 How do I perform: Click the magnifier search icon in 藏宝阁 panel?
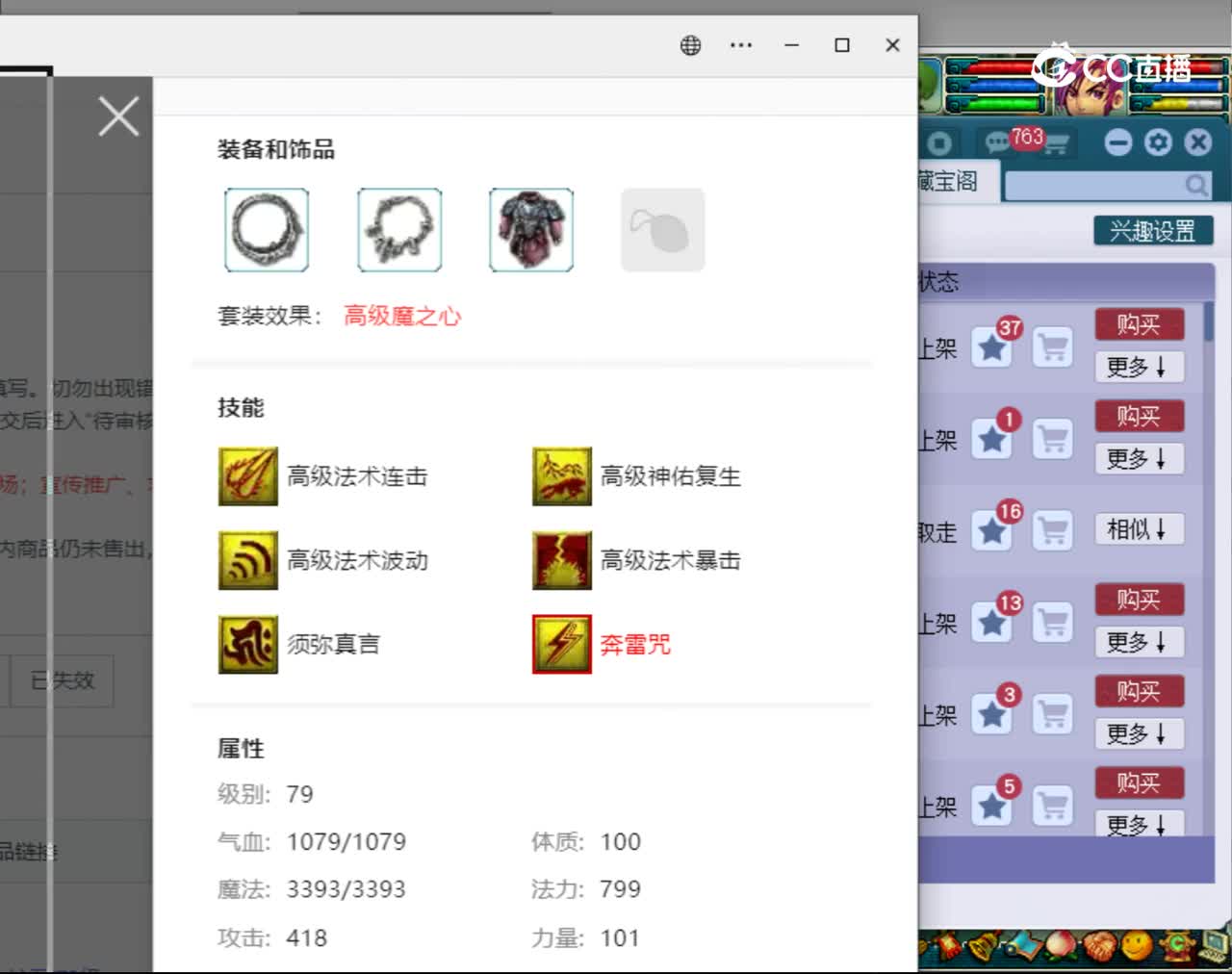1196,185
